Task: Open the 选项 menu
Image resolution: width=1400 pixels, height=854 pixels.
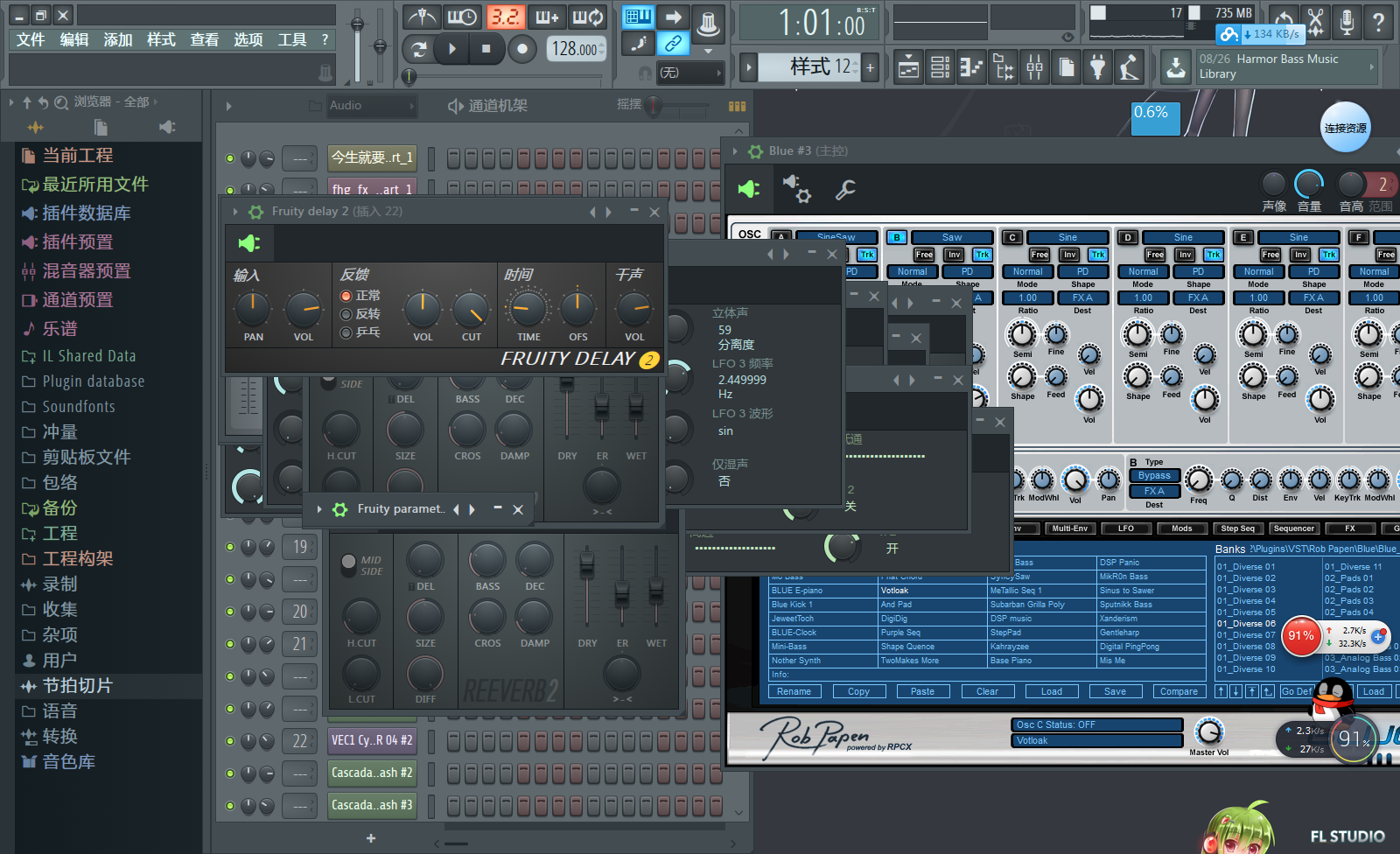Action: pos(248,39)
